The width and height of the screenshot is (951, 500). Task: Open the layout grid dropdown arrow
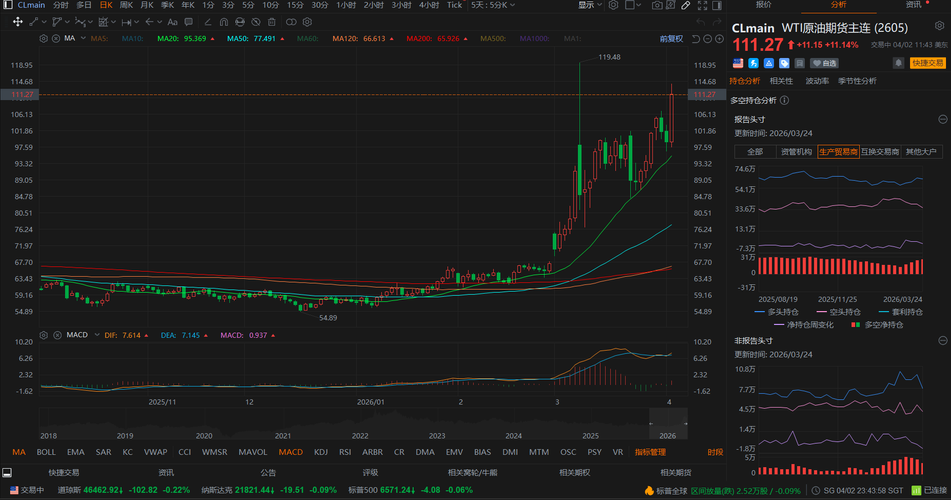pos(638,5)
